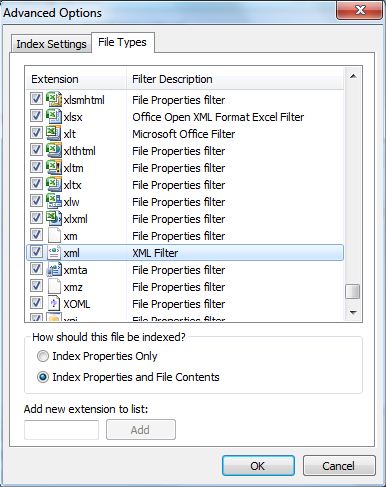This screenshot has height=487, width=386.
Task: Select the xlt file type icon
Action: tap(53, 133)
